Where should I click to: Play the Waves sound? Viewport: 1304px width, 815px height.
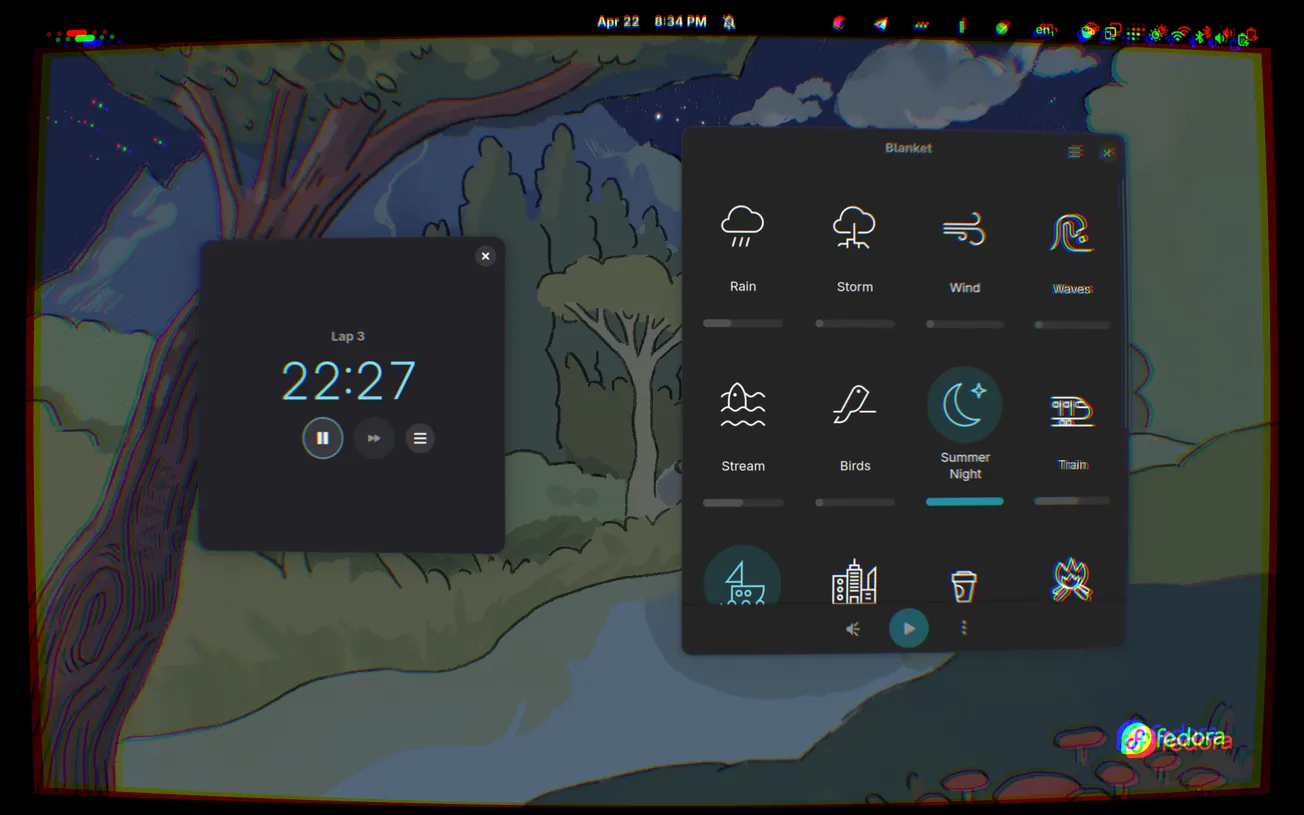[1071, 231]
